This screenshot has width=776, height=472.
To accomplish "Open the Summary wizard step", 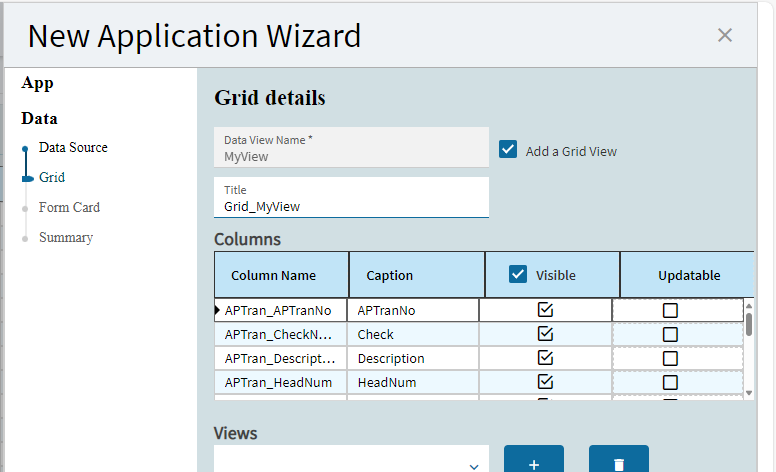I will pyautogui.click(x=66, y=237).
